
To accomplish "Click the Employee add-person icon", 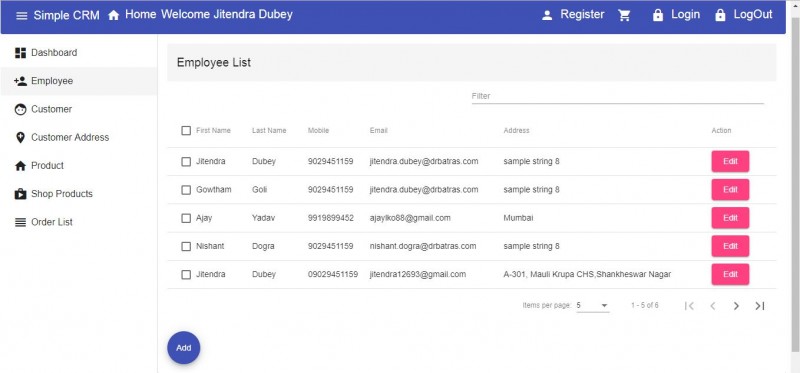I will pyautogui.click(x=20, y=81).
